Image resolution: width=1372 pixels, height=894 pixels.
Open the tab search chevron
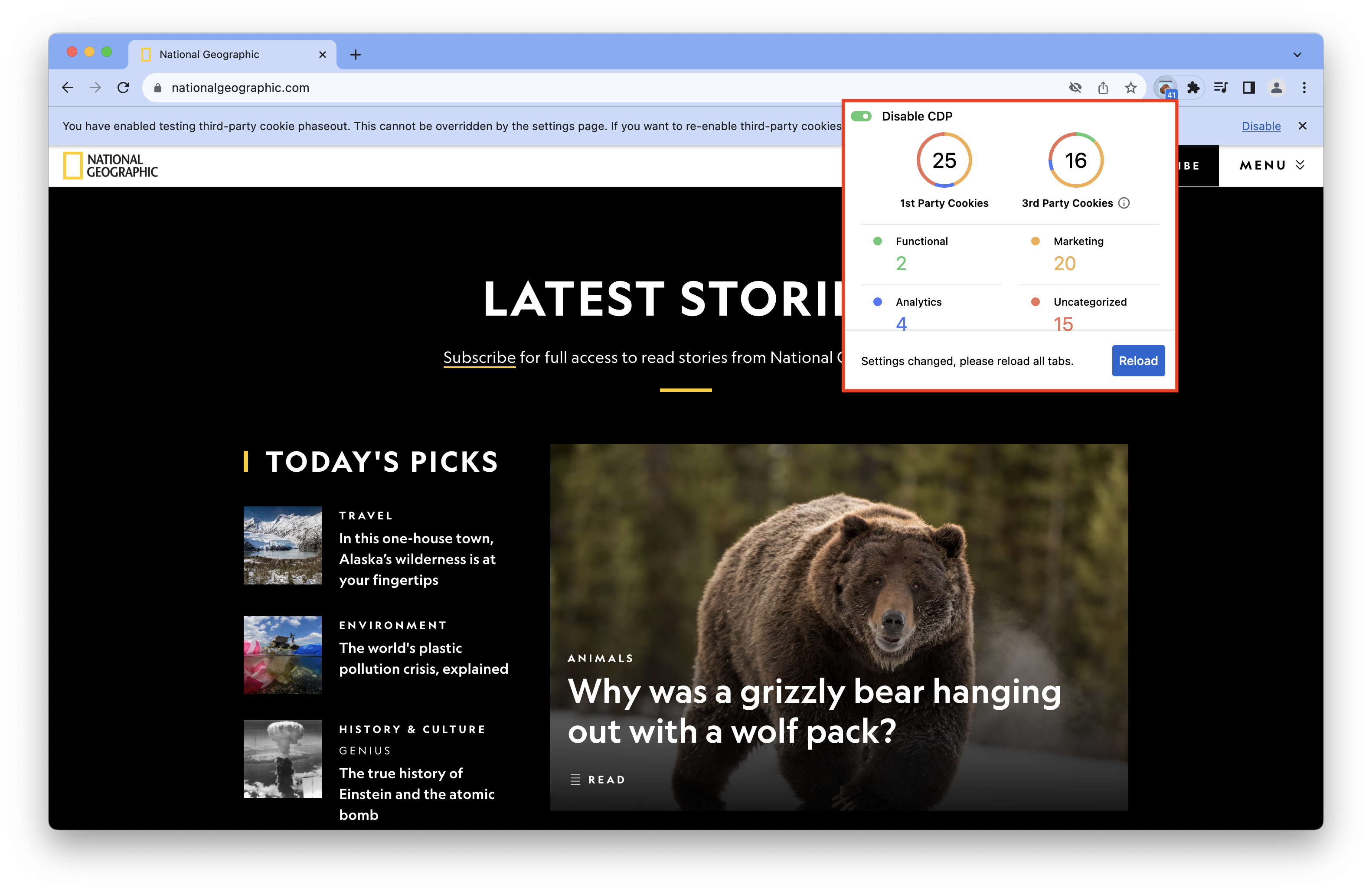1297,55
